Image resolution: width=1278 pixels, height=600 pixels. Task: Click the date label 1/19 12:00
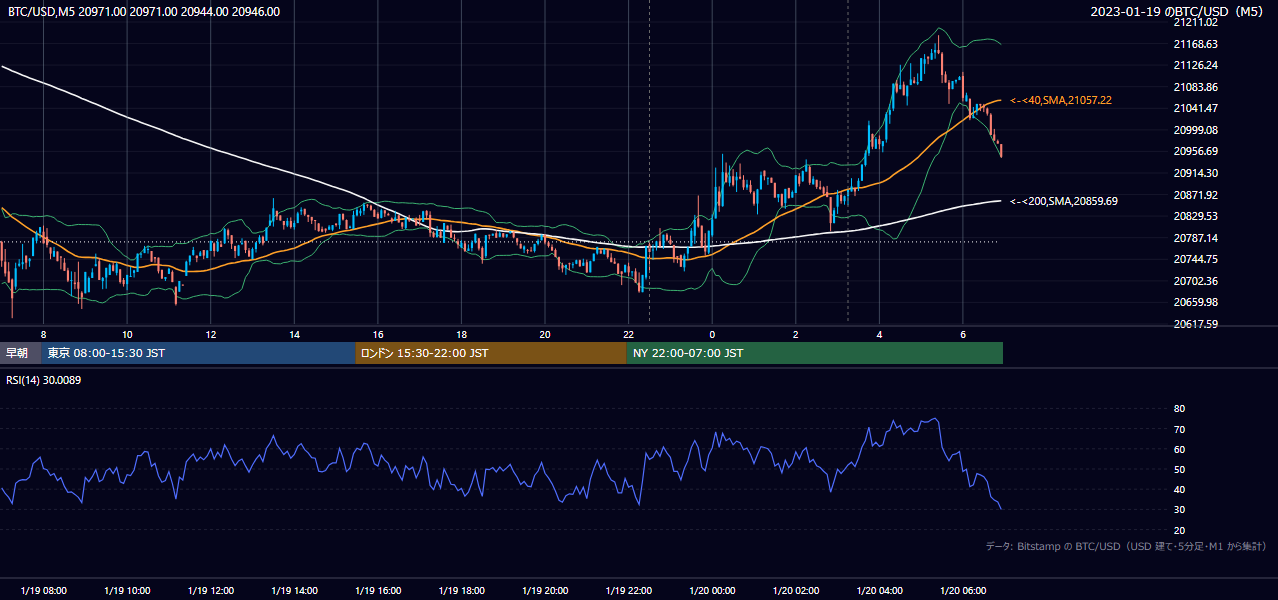coord(211,590)
